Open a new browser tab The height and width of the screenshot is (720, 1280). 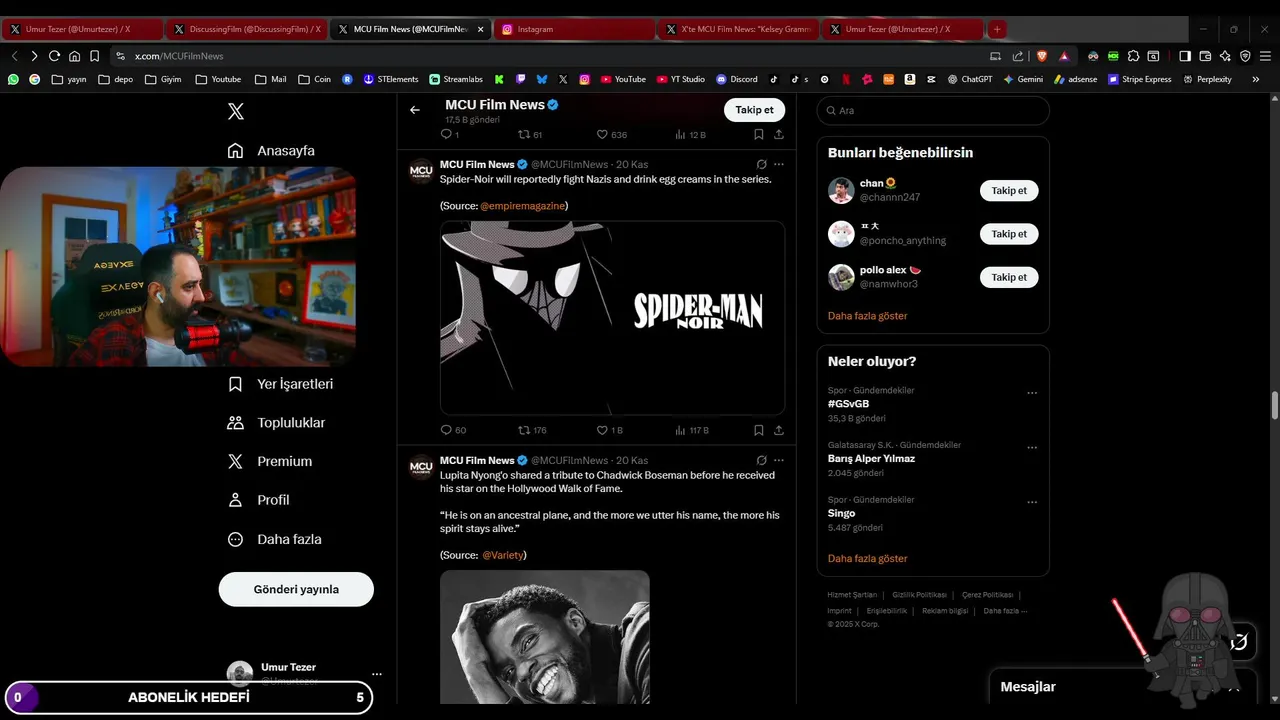tap(997, 30)
